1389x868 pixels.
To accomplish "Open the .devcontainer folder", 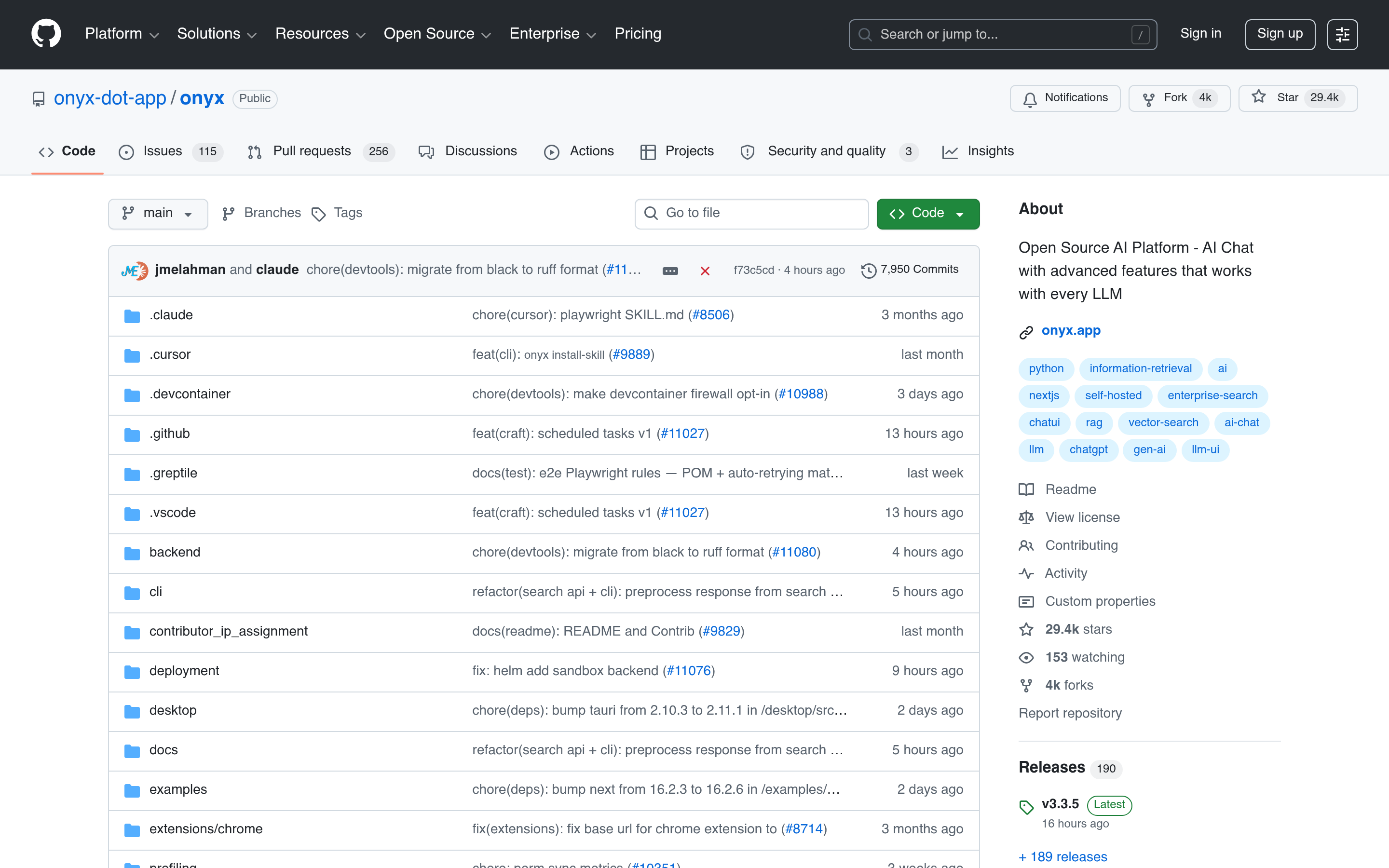I will [190, 394].
